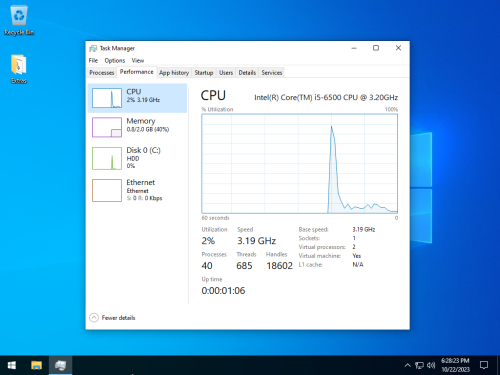The image size is (500, 375).
Task: Click the Task Manager title bar icon
Action: click(93, 48)
